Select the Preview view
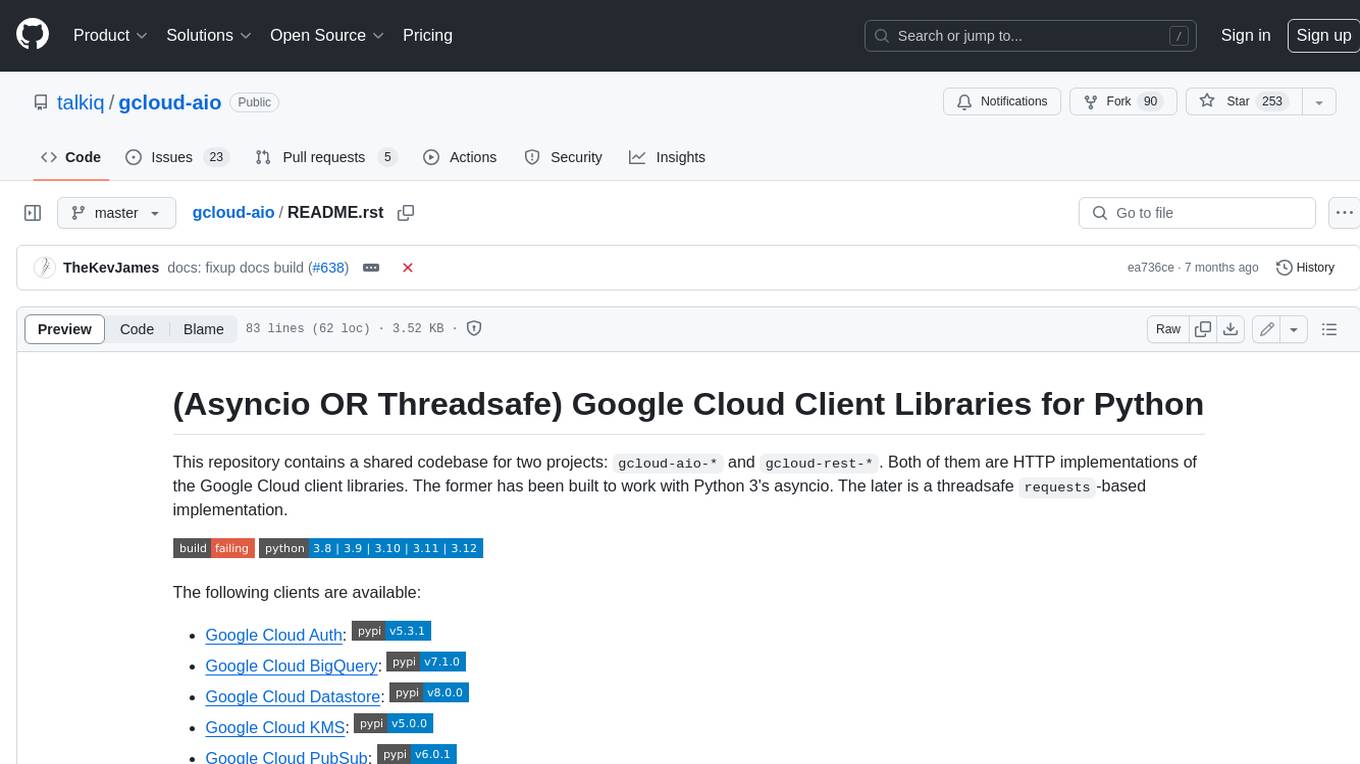 coord(65,329)
